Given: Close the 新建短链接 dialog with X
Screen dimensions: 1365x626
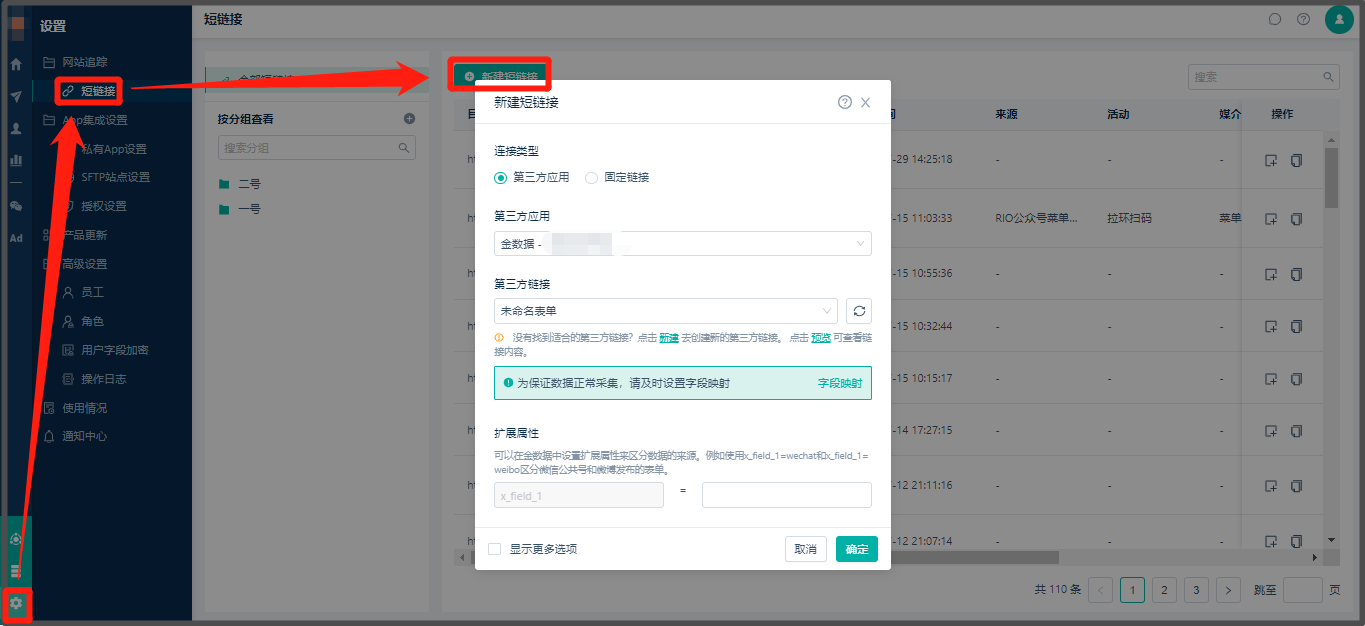Looking at the screenshot, I should tap(866, 102).
